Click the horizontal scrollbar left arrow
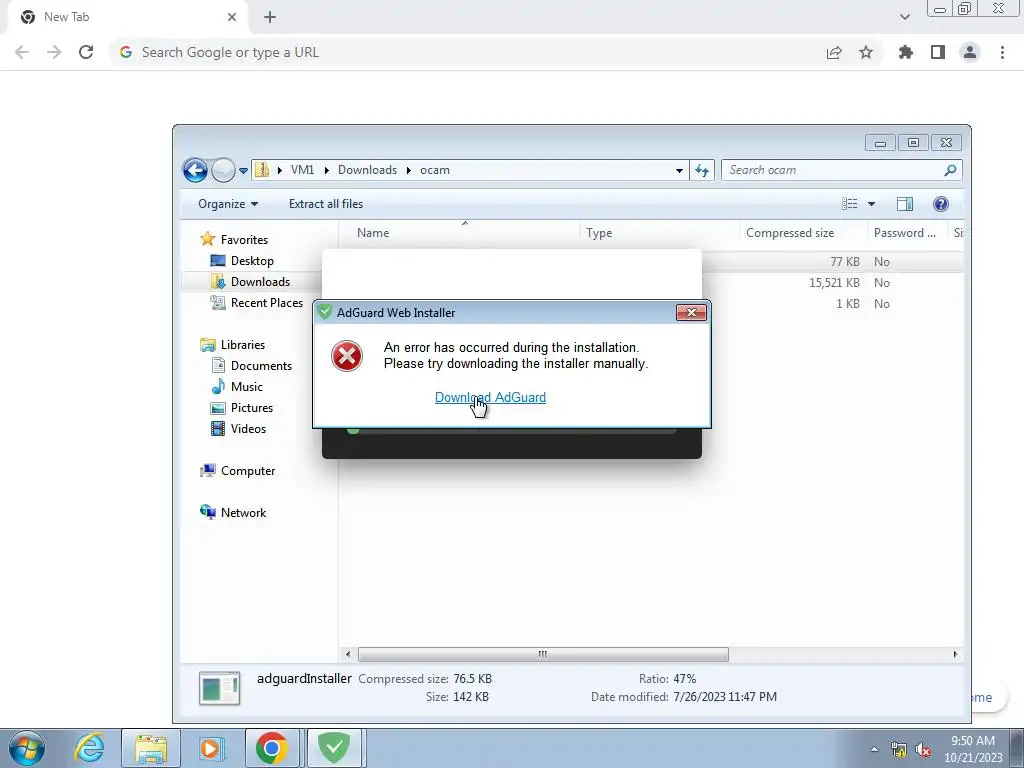Image resolution: width=1024 pixels, height=768 pixels. click(347, 654)
